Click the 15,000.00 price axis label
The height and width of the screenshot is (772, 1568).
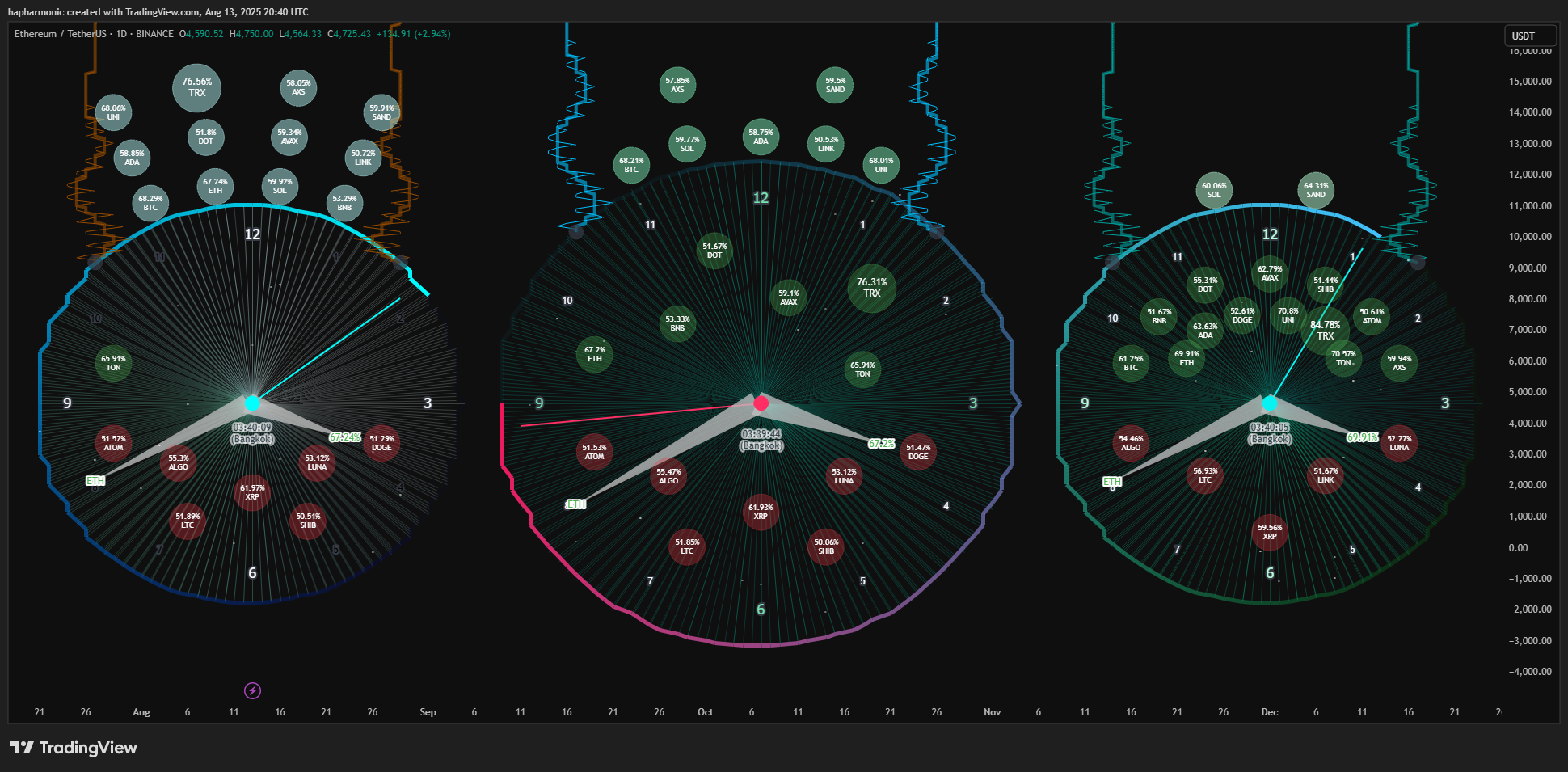point(1530,82)
